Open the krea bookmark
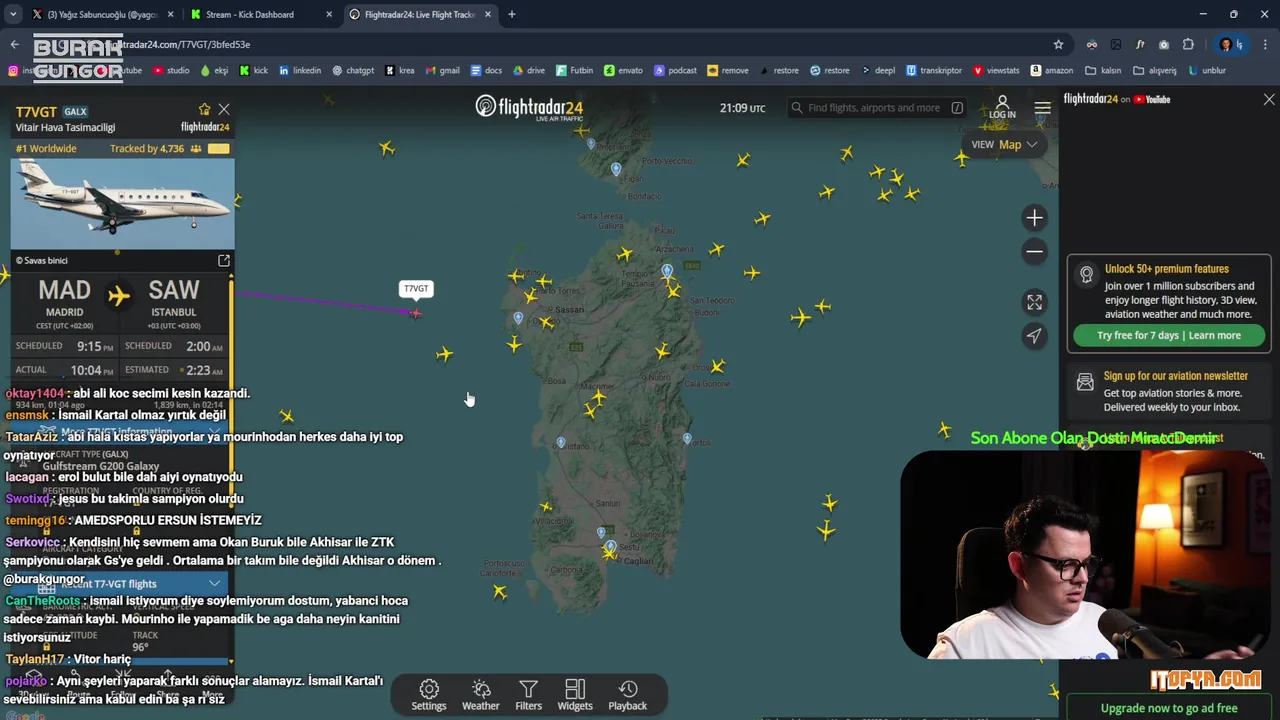The height and width of the screenshot is (720, 1280). point(400,70)
